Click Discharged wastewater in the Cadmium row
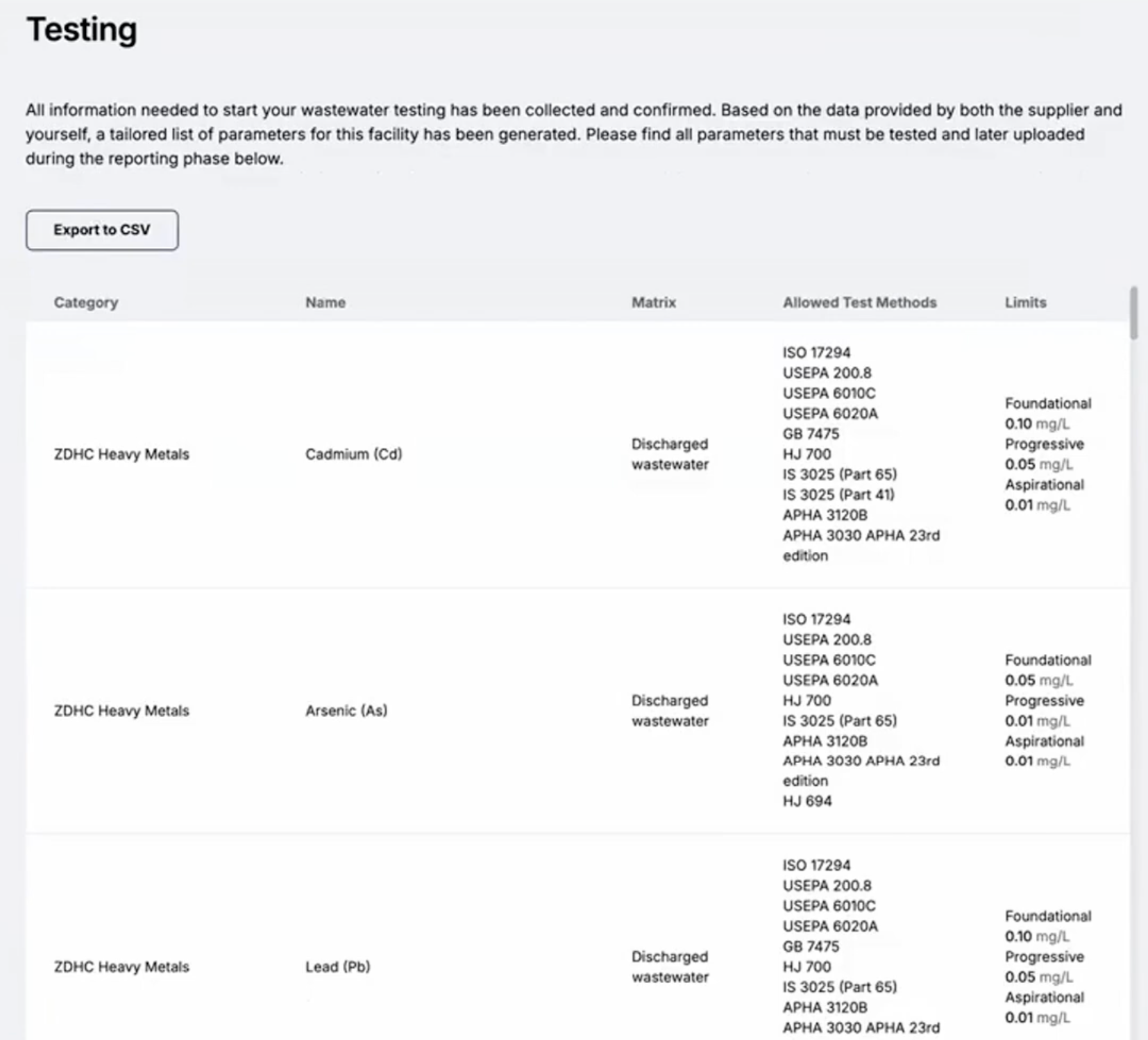The width and height of the screenshot is (1148, 1040). [670, 454]
